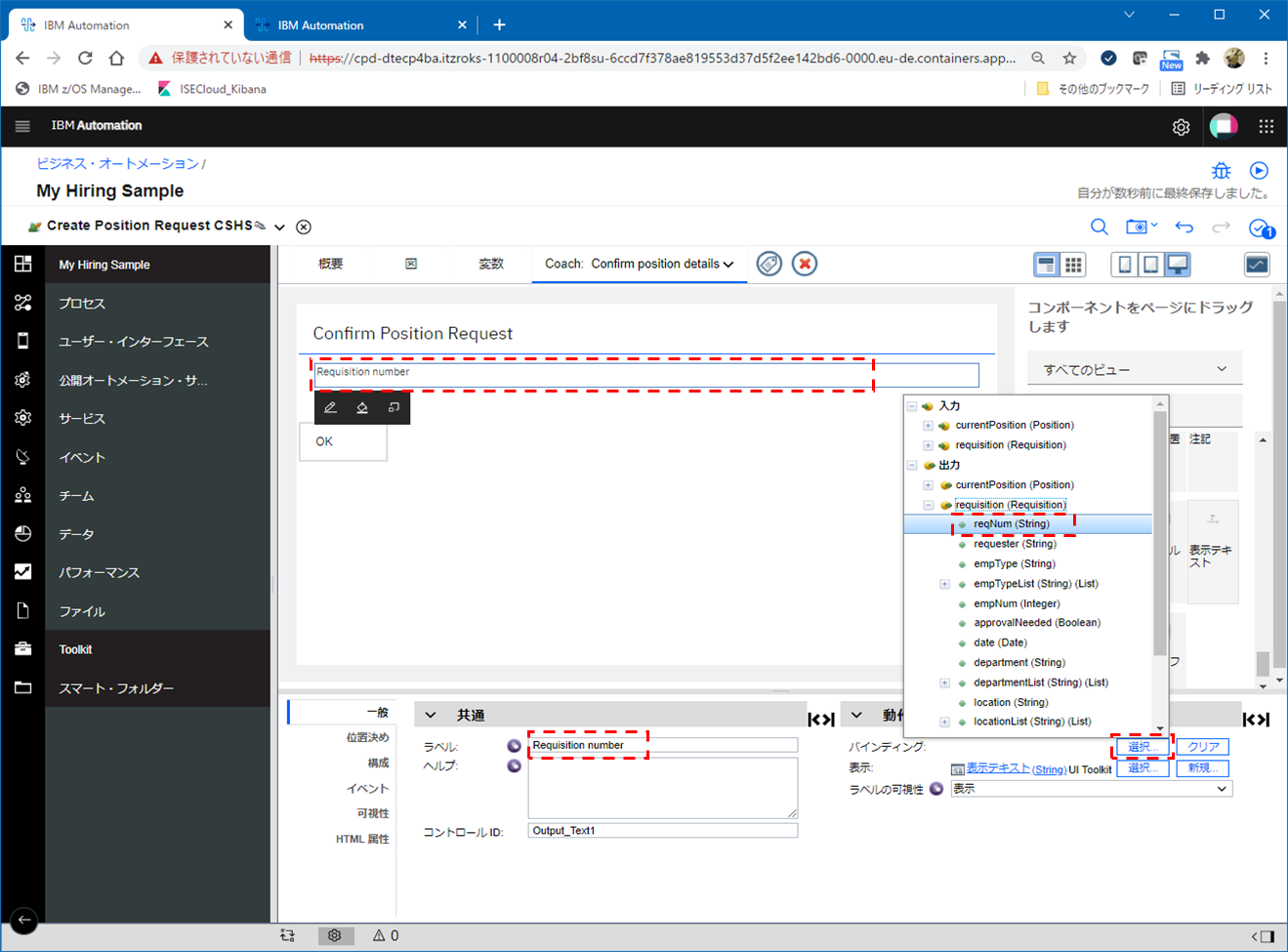Open the データ sidebar icon
This screenshot has height=952, width=1288.
pos(22,534)
